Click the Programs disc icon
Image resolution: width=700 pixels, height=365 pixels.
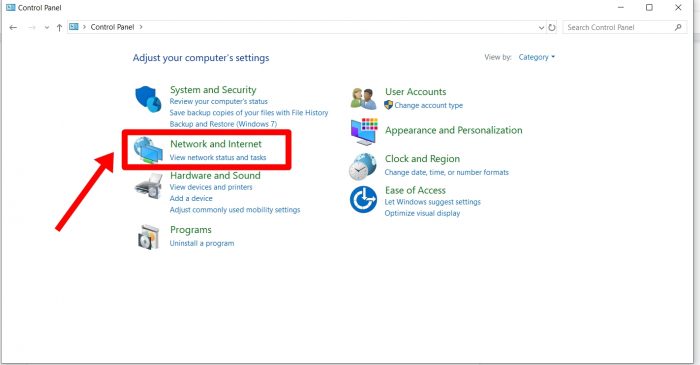tap(148, 237)
